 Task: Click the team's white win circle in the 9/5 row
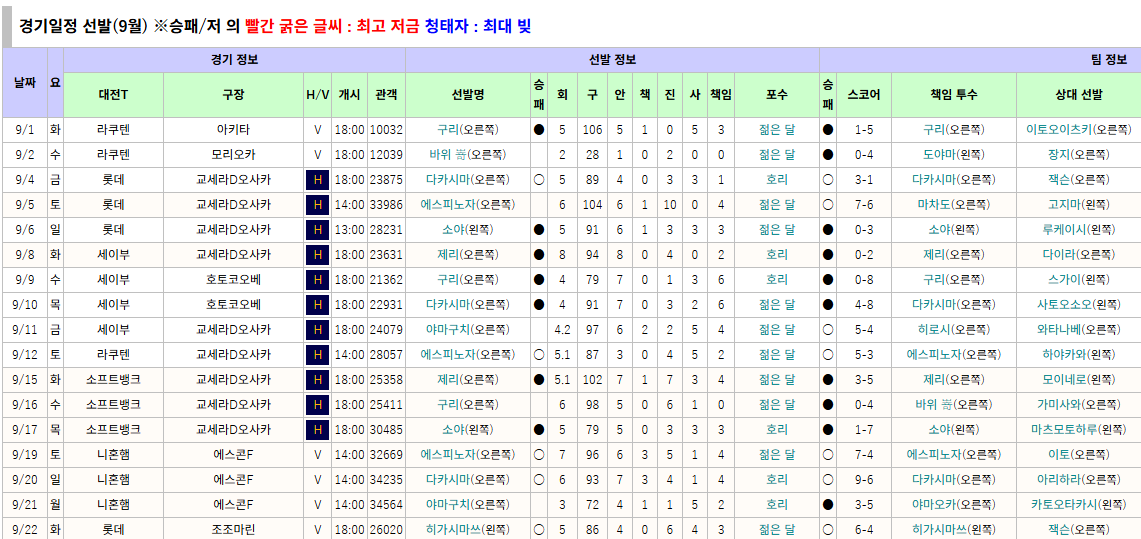click(828, 205)
